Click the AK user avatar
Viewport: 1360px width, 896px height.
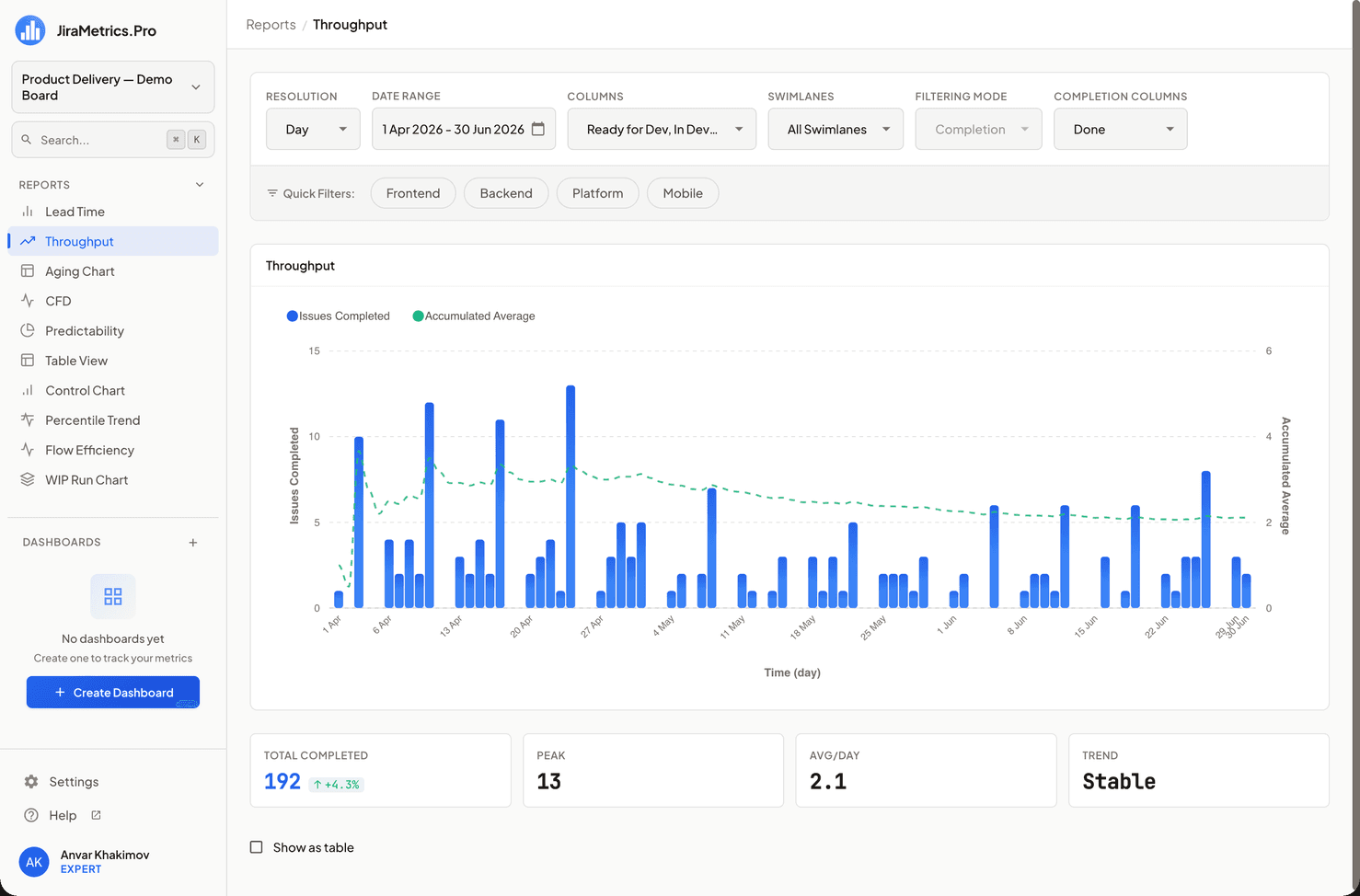[x=34, y=862]
